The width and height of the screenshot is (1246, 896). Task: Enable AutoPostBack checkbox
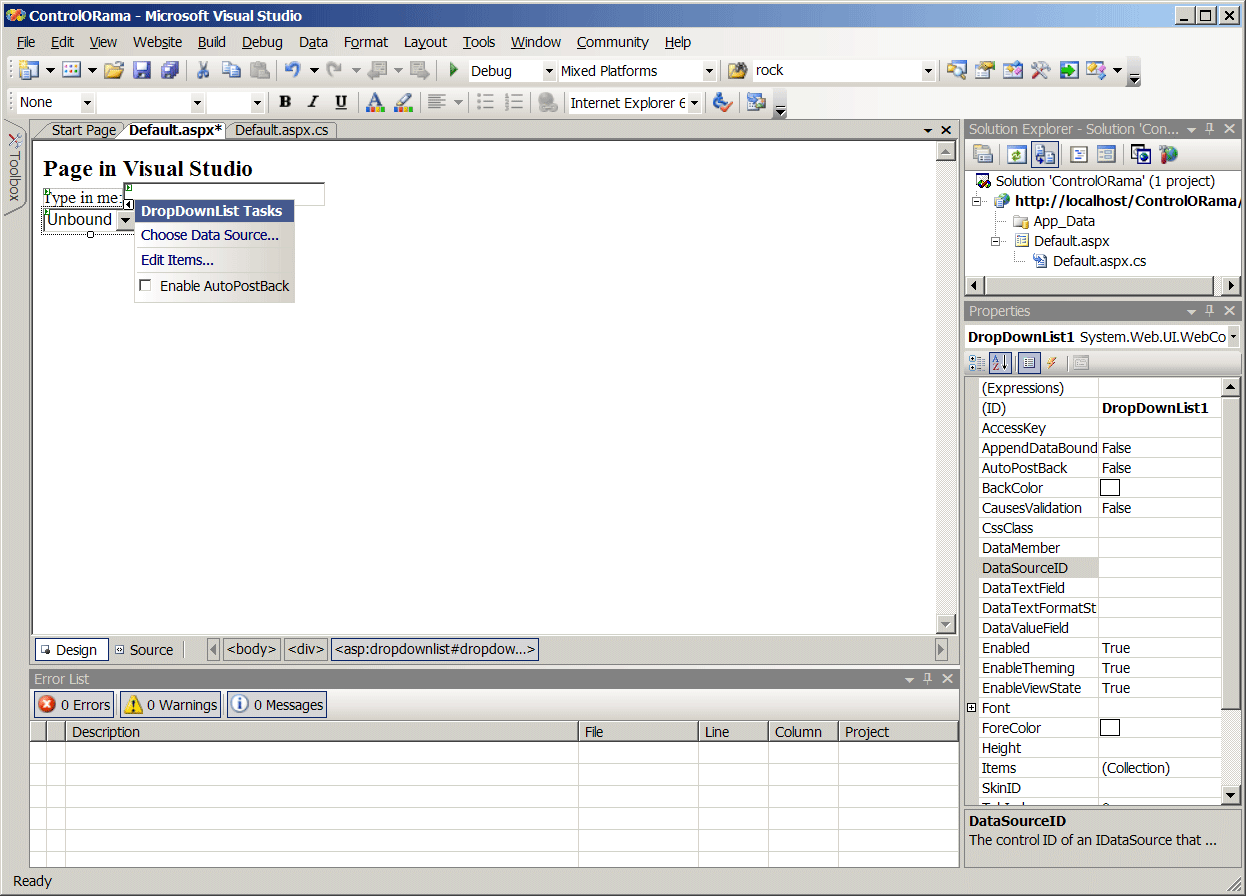click(146, 286)
